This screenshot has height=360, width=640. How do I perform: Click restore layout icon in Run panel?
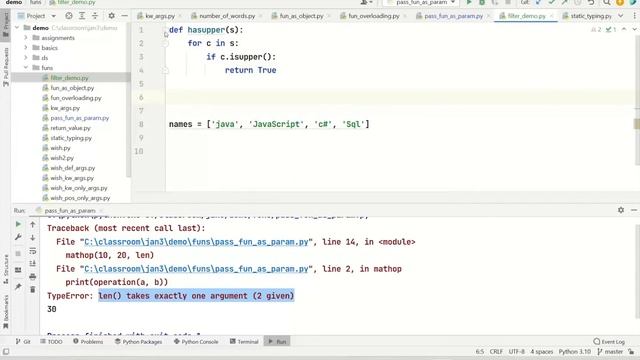coord(18,270)
